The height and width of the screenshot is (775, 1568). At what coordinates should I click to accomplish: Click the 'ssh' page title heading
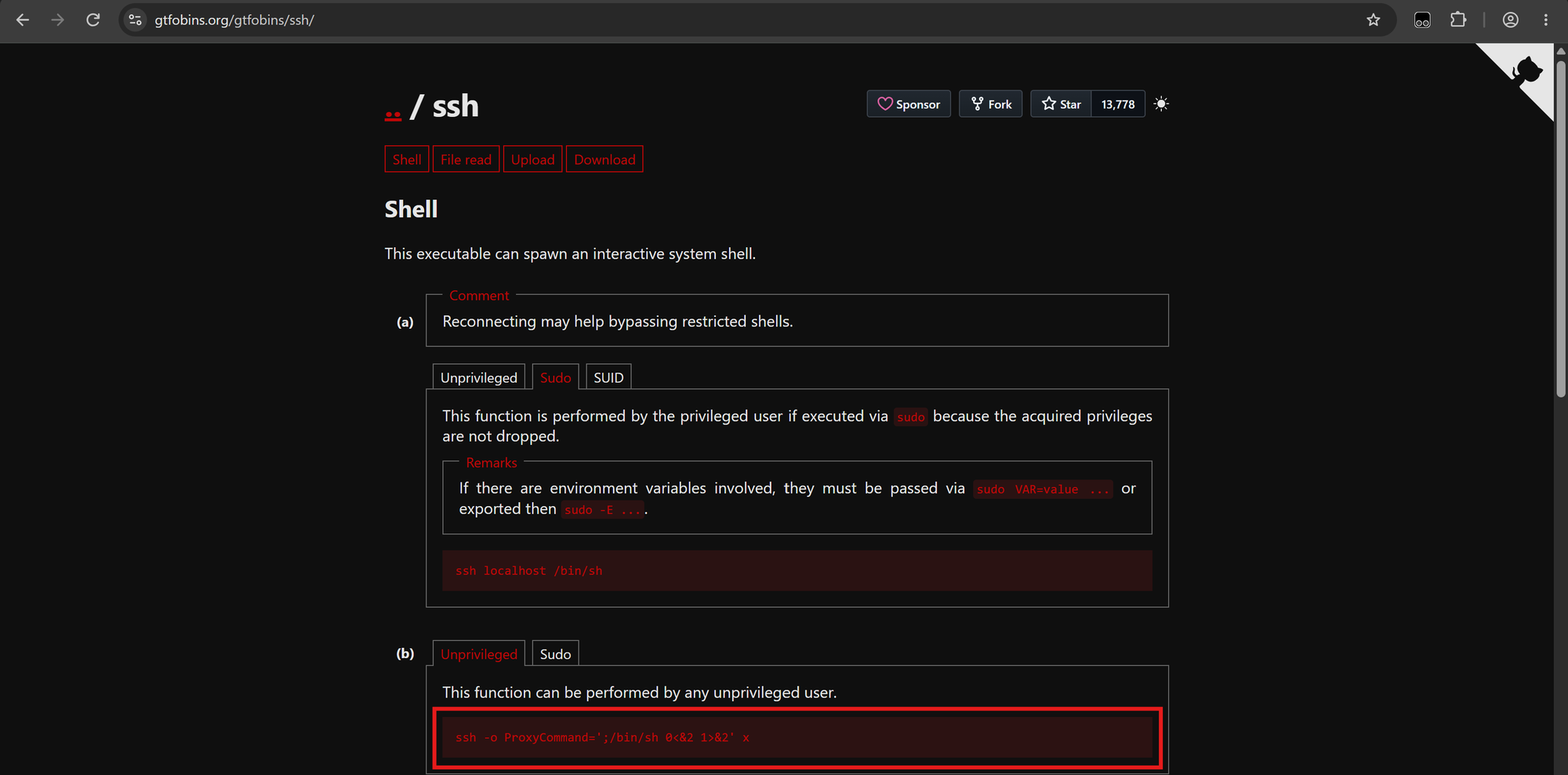(456, 106)
